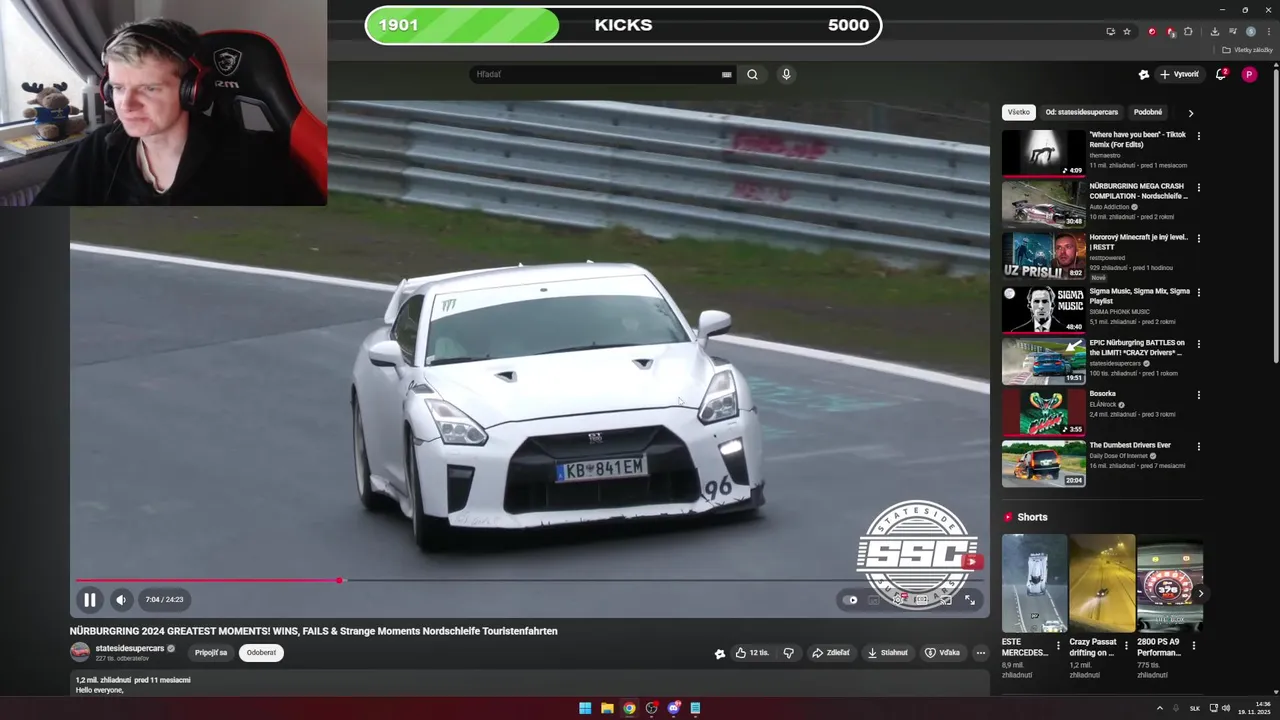The image size is (1280, 720).
Task: Open the 'ESTE MERCEDES' short thumbnail
Action: (1035, 583)
